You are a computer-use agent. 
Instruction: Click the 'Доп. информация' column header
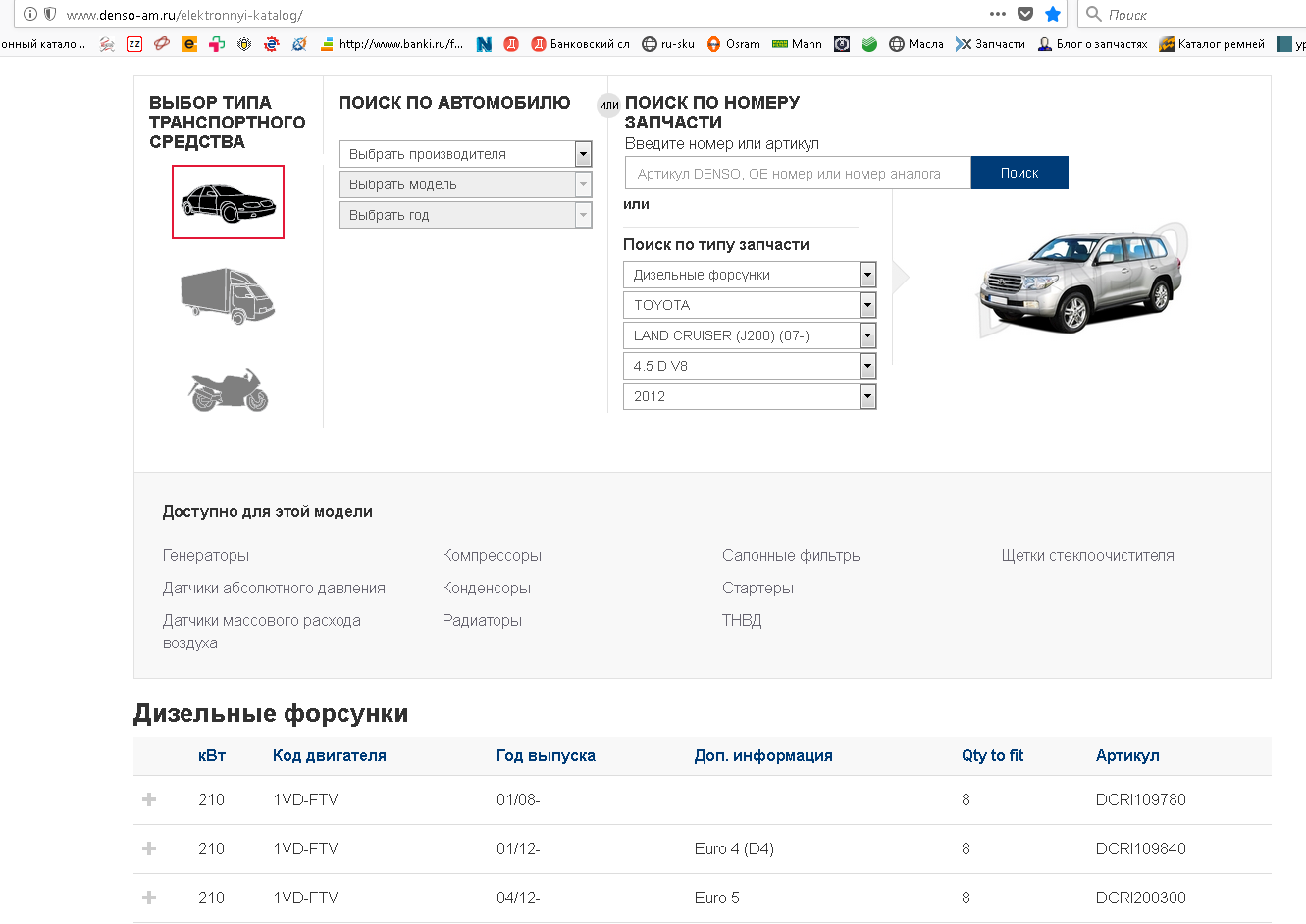click(763, 755)
